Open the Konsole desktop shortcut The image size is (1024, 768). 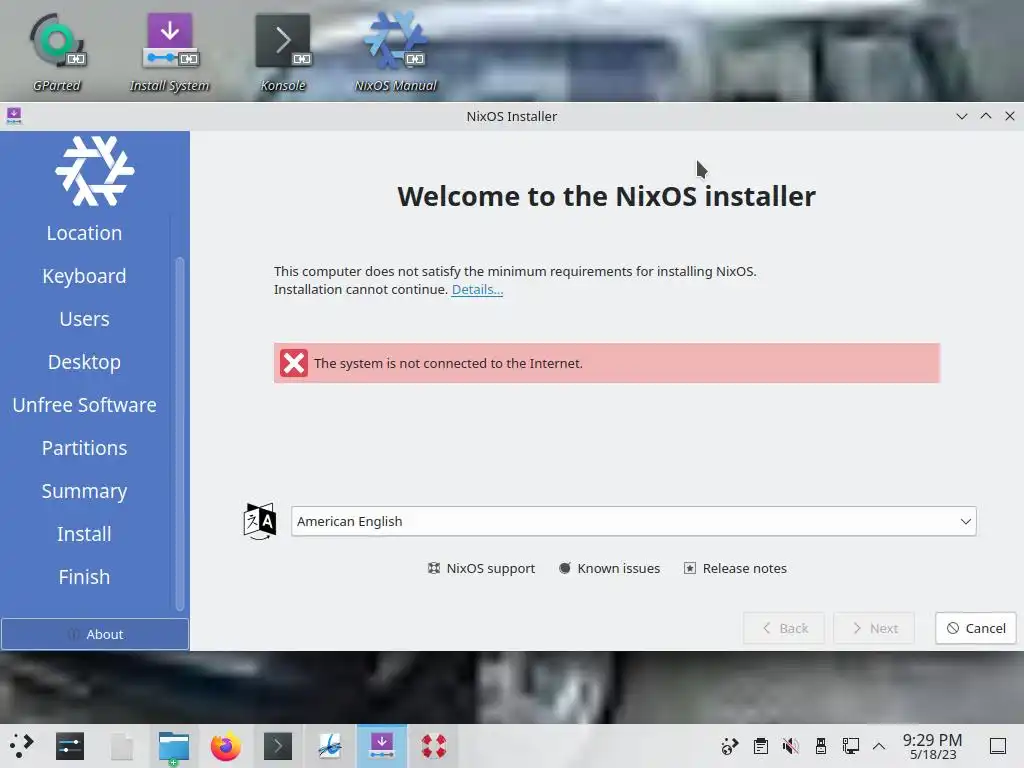[283, 52]
